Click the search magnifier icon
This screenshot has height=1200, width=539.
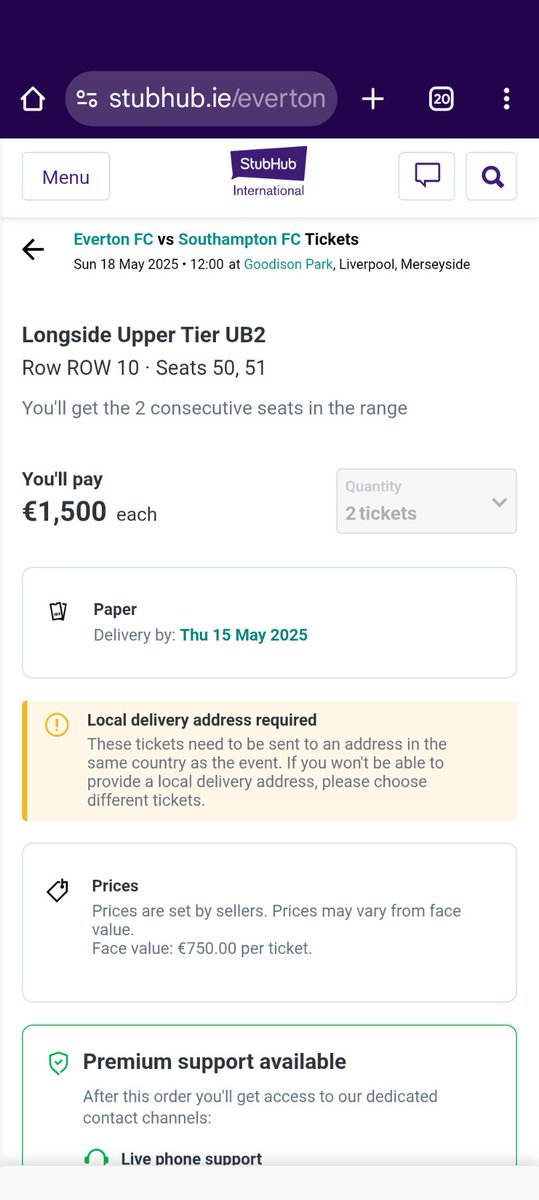491,176
